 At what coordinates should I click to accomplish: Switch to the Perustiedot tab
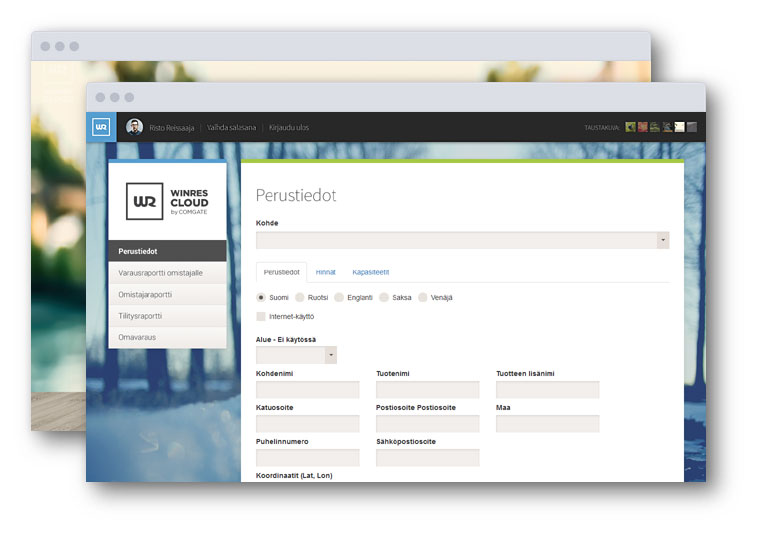click(281, 272)
